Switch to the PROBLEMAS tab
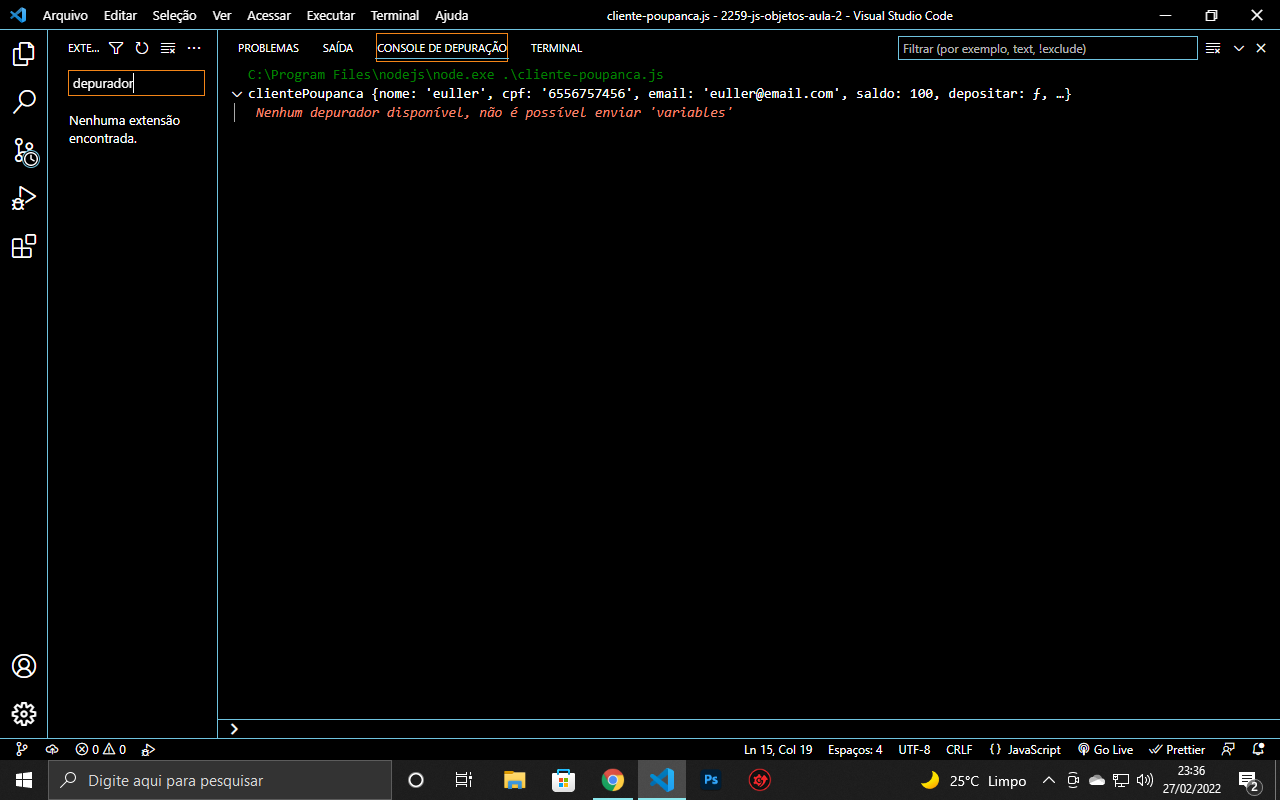 268,48
